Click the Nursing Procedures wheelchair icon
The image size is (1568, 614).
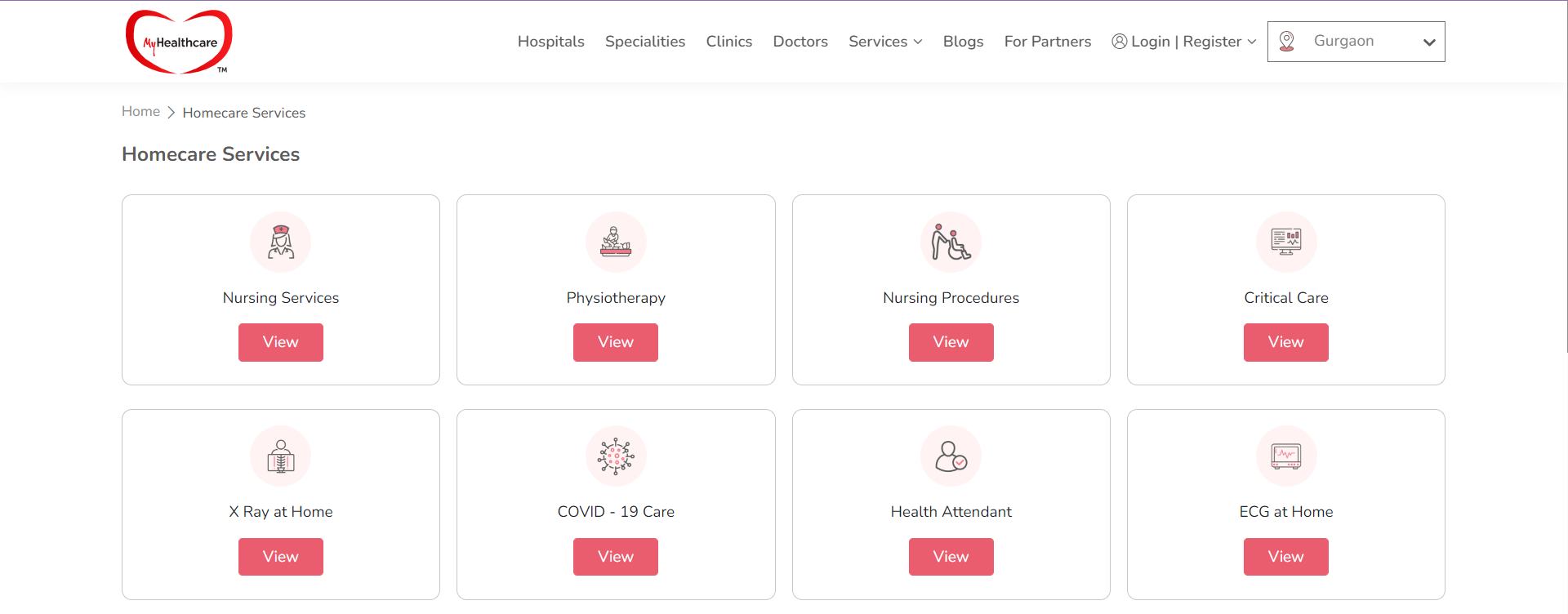click(x=951, y=242)
